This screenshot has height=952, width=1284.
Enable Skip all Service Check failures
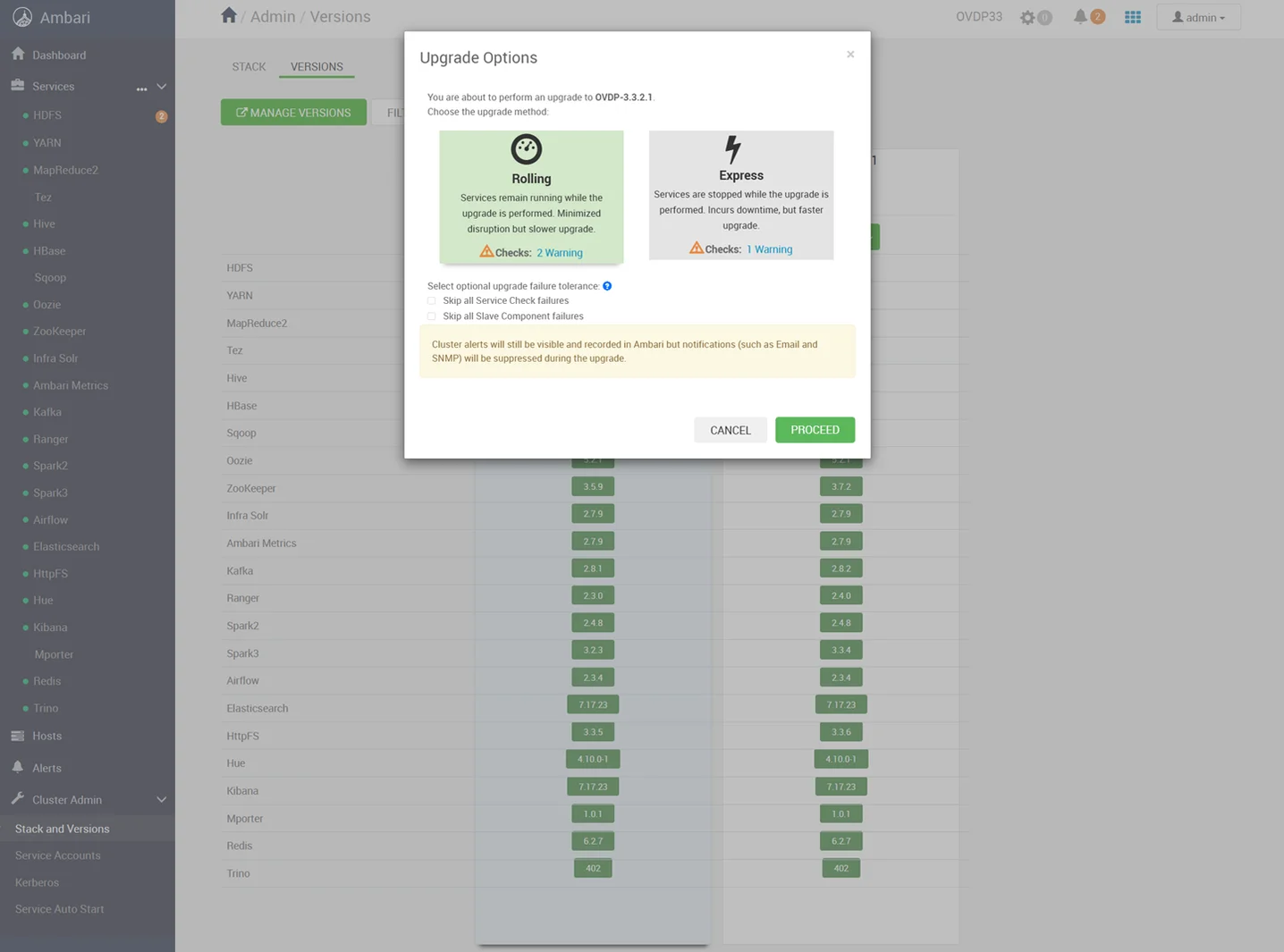point(432,301)
